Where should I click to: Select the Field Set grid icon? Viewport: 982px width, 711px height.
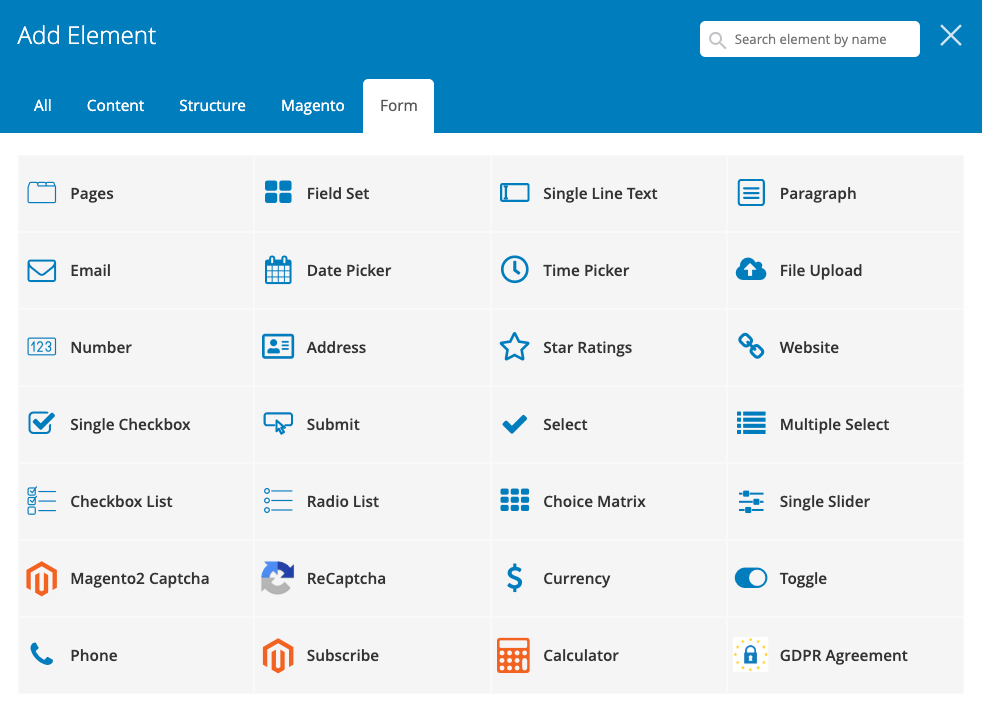[278, 192]
